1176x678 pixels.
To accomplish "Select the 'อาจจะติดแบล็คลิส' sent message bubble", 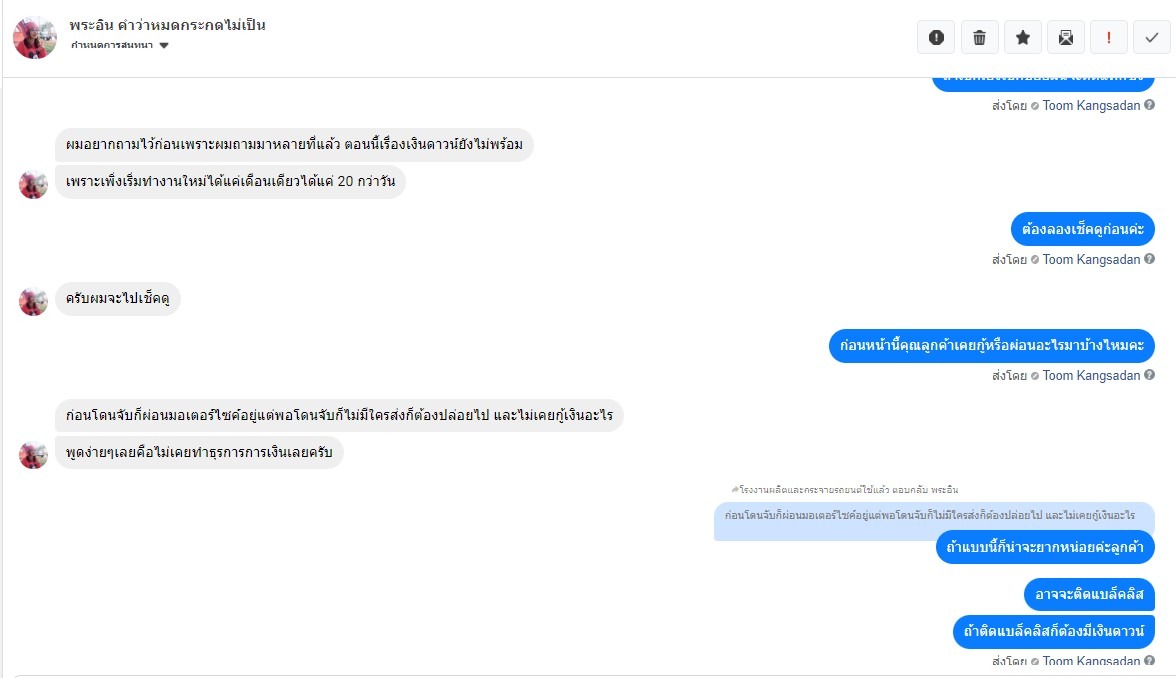I will pyautogui.click(x=1089, y=595).
